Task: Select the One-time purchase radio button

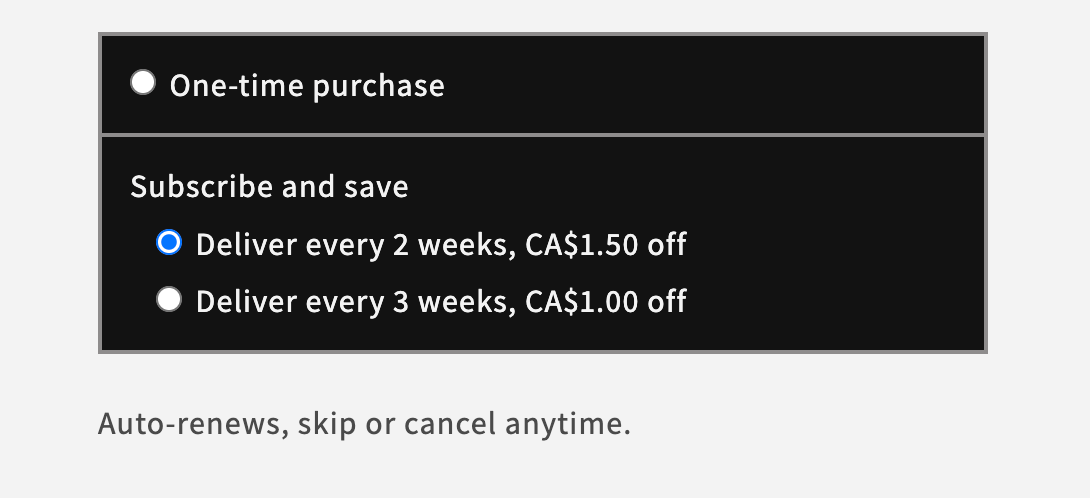Action: tap(143, 83)
